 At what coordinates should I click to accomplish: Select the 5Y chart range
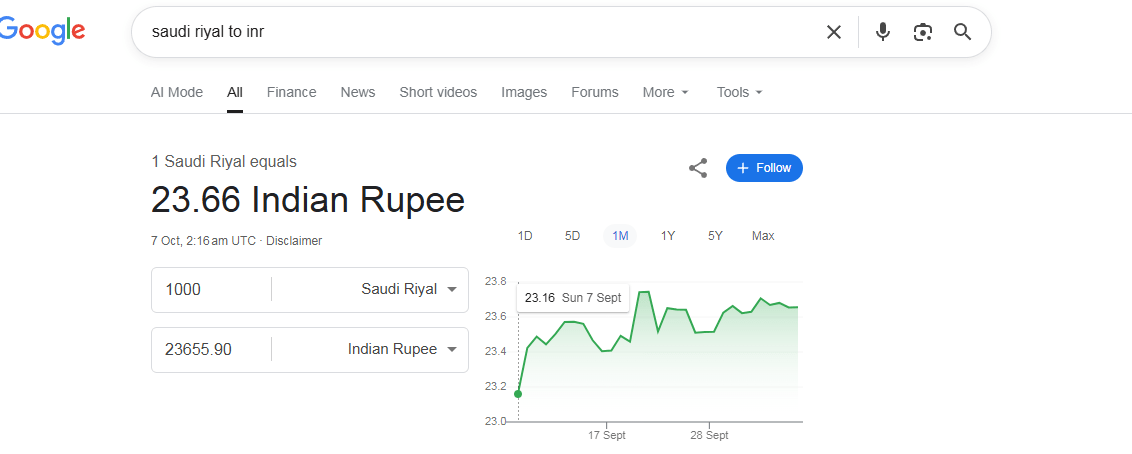715,236
